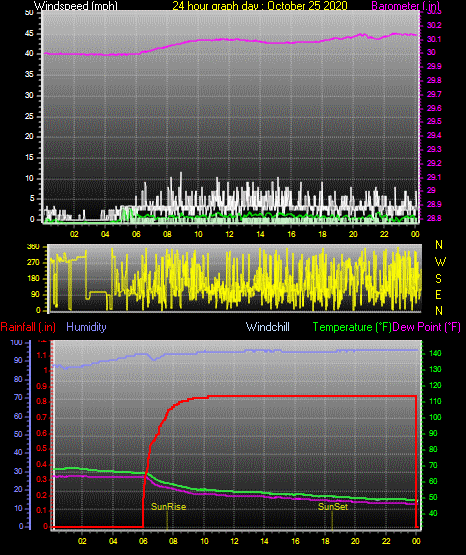Click the '110' temperature axis value
Screen dimensions: 466x555
click(435, 401)
